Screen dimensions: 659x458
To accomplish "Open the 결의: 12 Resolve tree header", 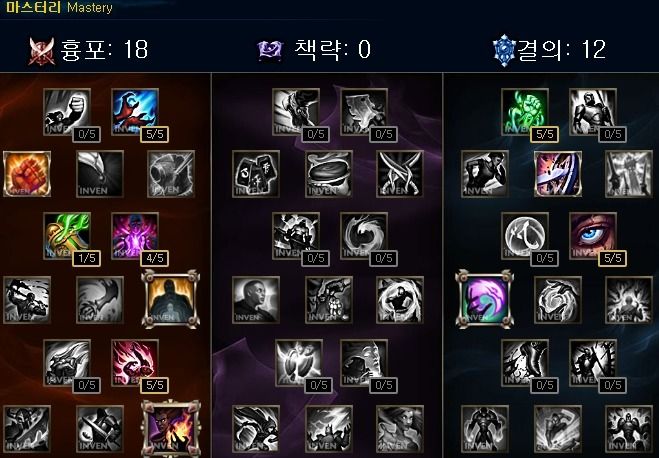I will pyautogui.click(x=549, y=50).
